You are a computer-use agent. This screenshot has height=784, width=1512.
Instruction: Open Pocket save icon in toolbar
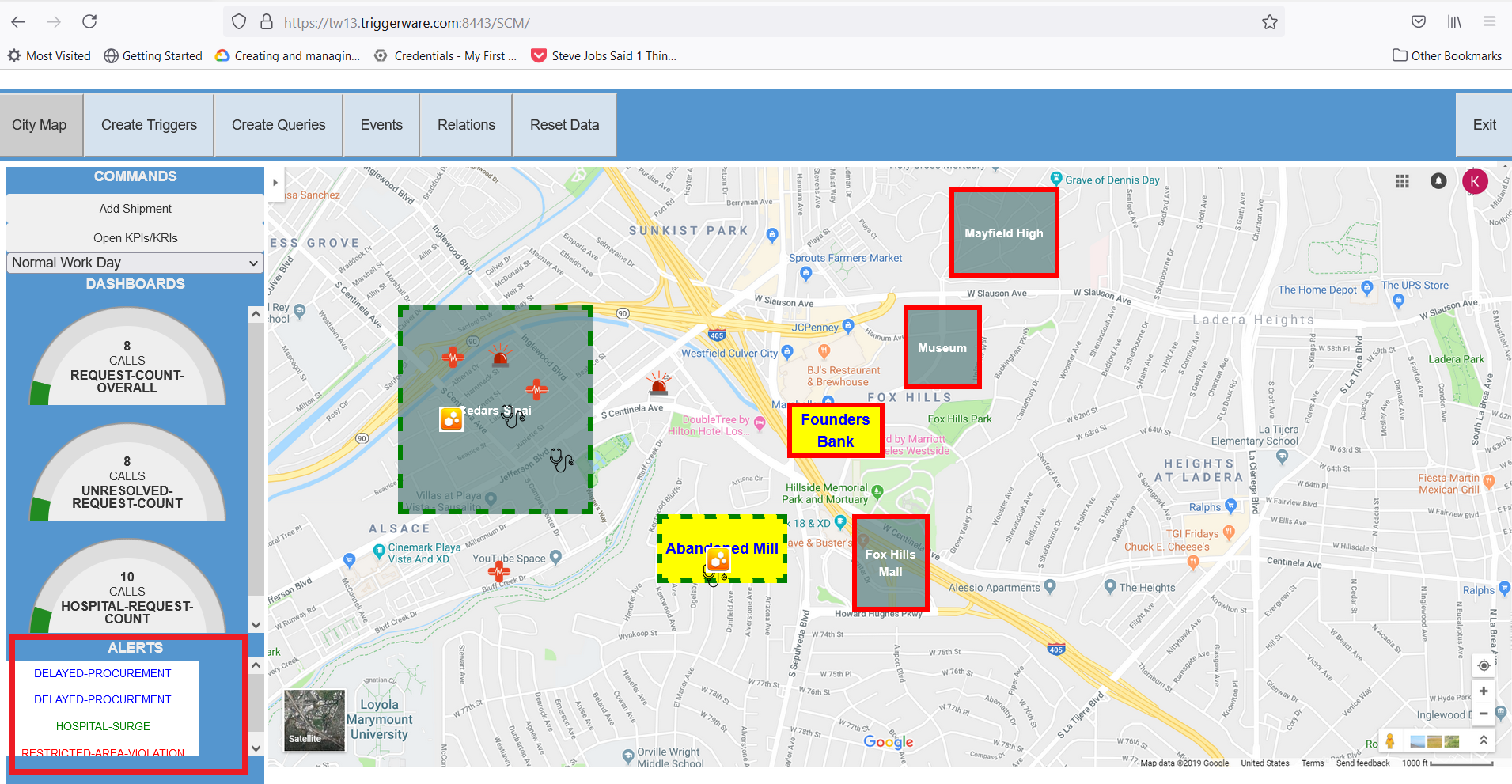click(1419, 22)
